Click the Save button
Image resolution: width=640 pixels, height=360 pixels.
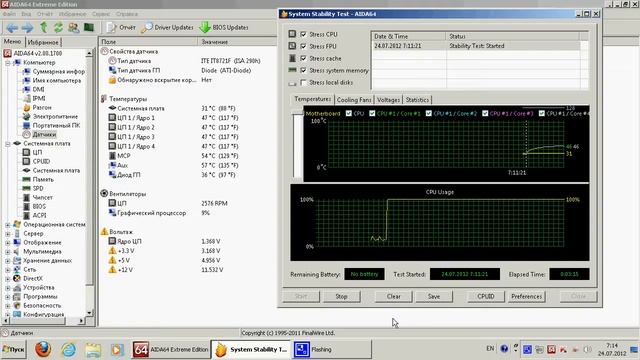(x=434, y=296)
